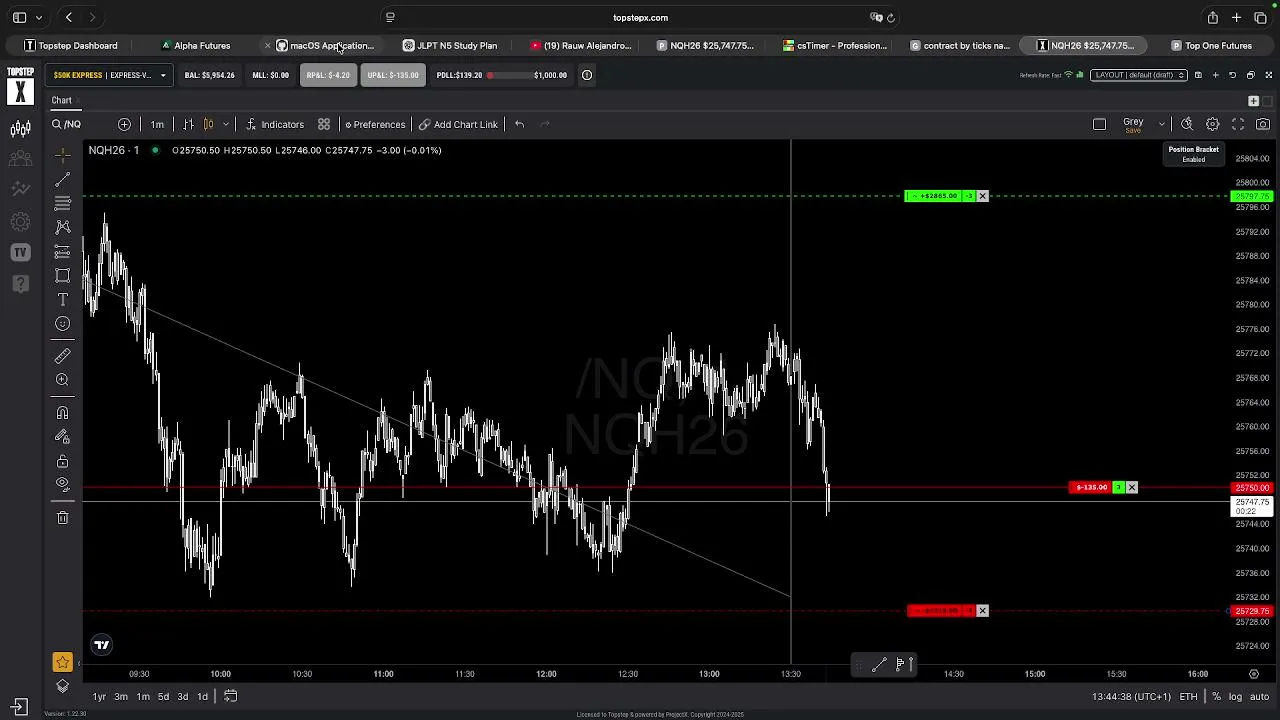Open the emoji icons tool
This screenshot has height=720, width=1280.
(62, 323)
